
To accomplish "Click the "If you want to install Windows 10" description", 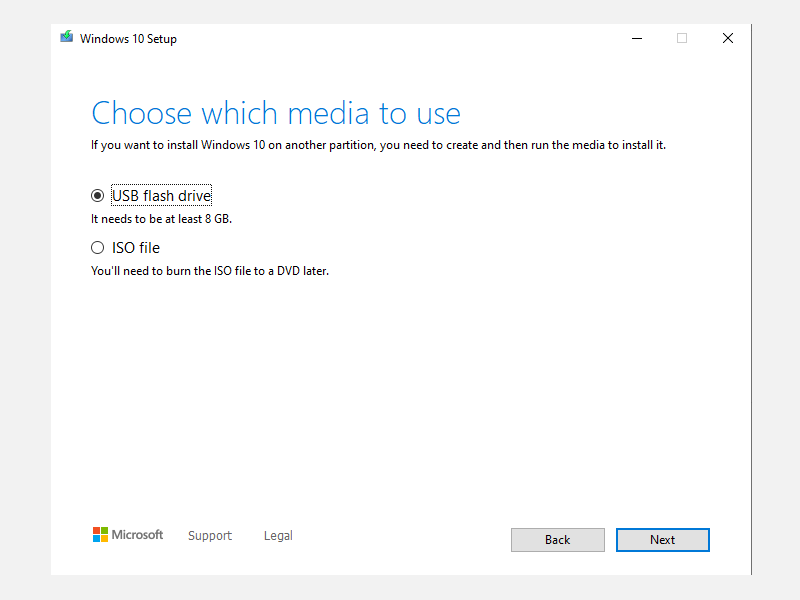I will point(378,145).
